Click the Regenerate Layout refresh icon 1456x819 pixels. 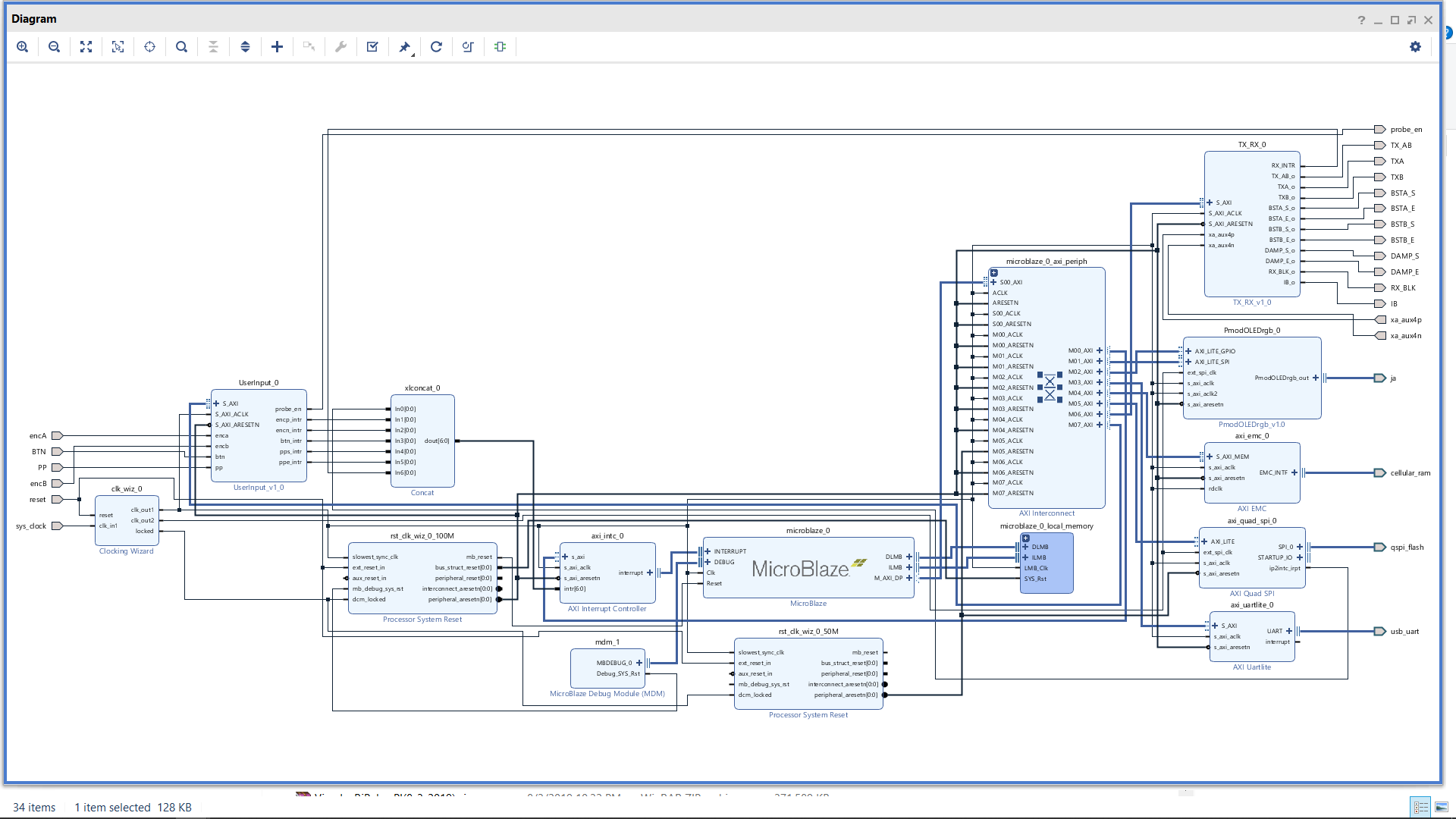point(436,47)
